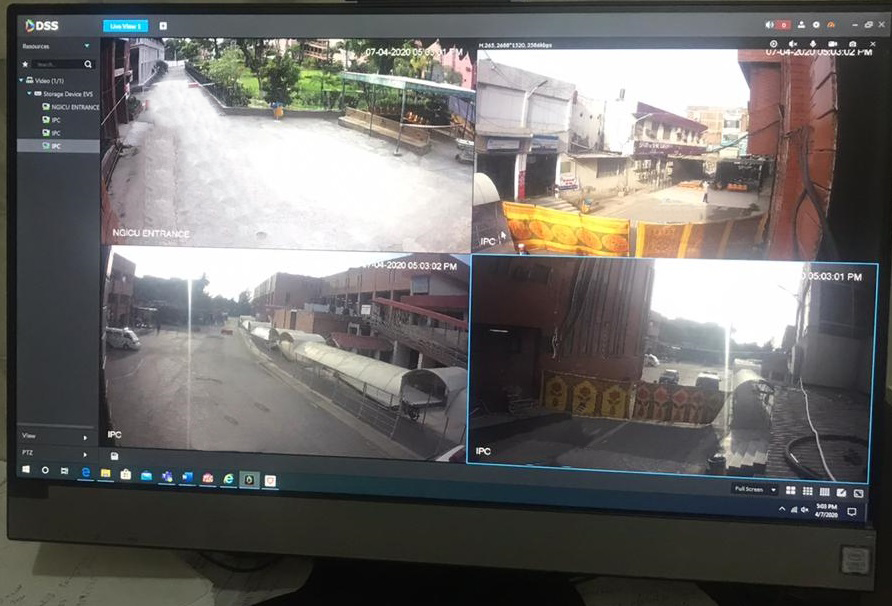This screenshot has height=606, width=892.
Task: Select the Live View 1 tab
Action: click(125, 26)
